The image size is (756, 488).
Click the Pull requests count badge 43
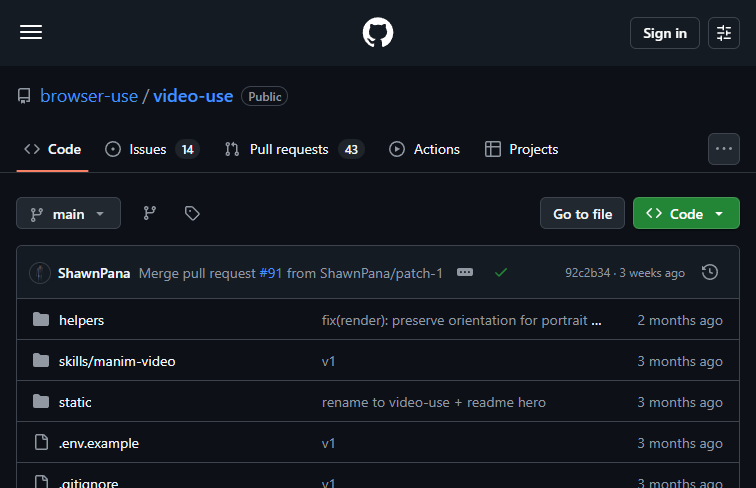[x=351, y=149]
